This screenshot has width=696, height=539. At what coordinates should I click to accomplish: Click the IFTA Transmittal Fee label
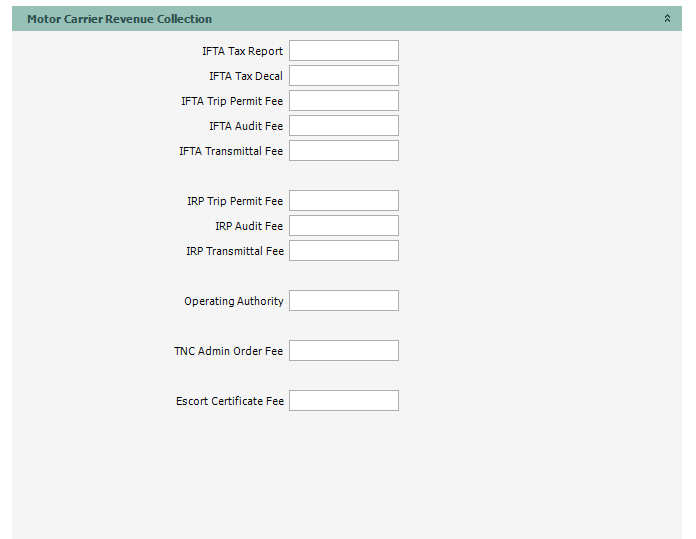coord(231,151)
